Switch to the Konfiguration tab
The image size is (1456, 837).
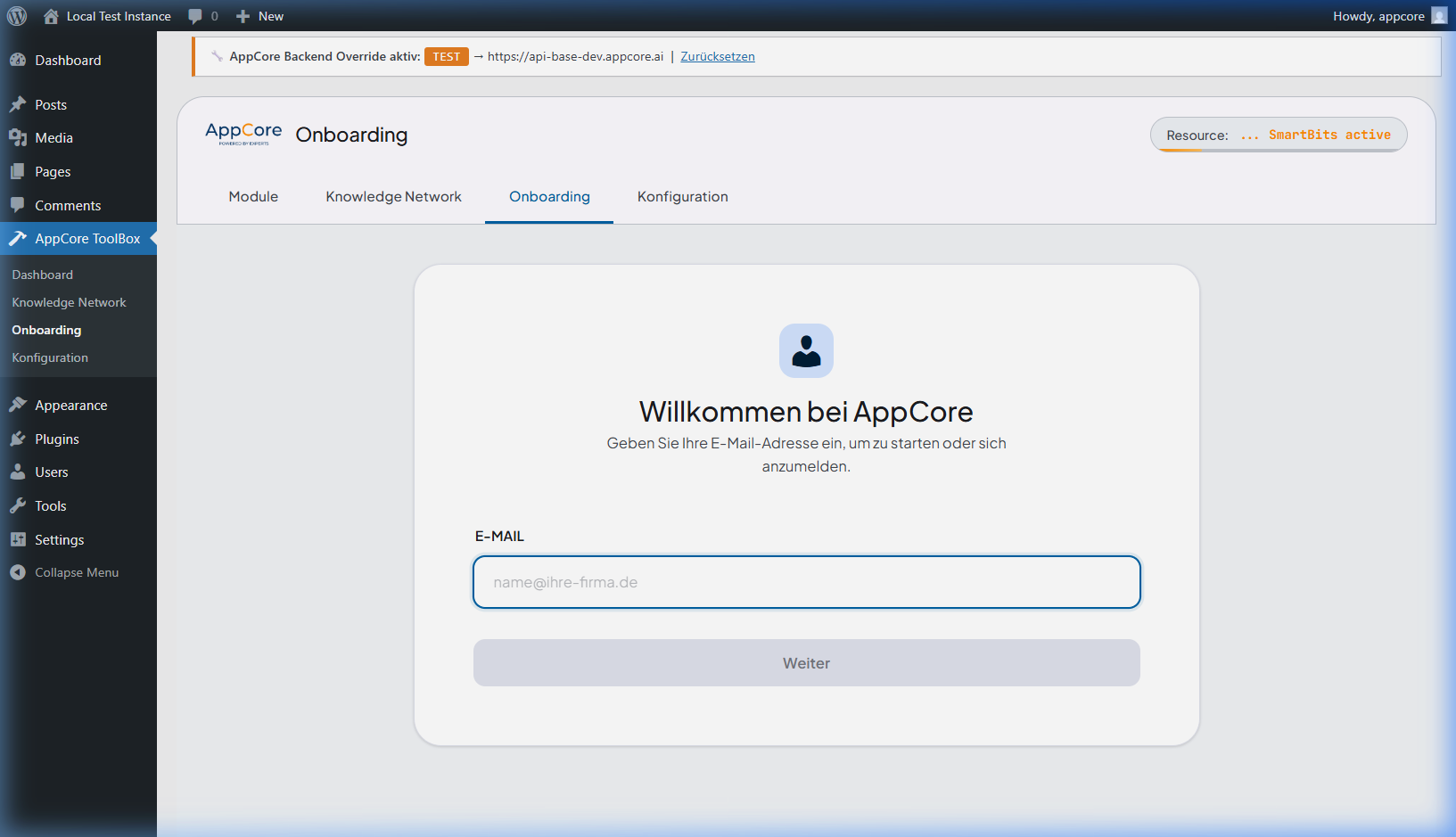pos(682,196)
